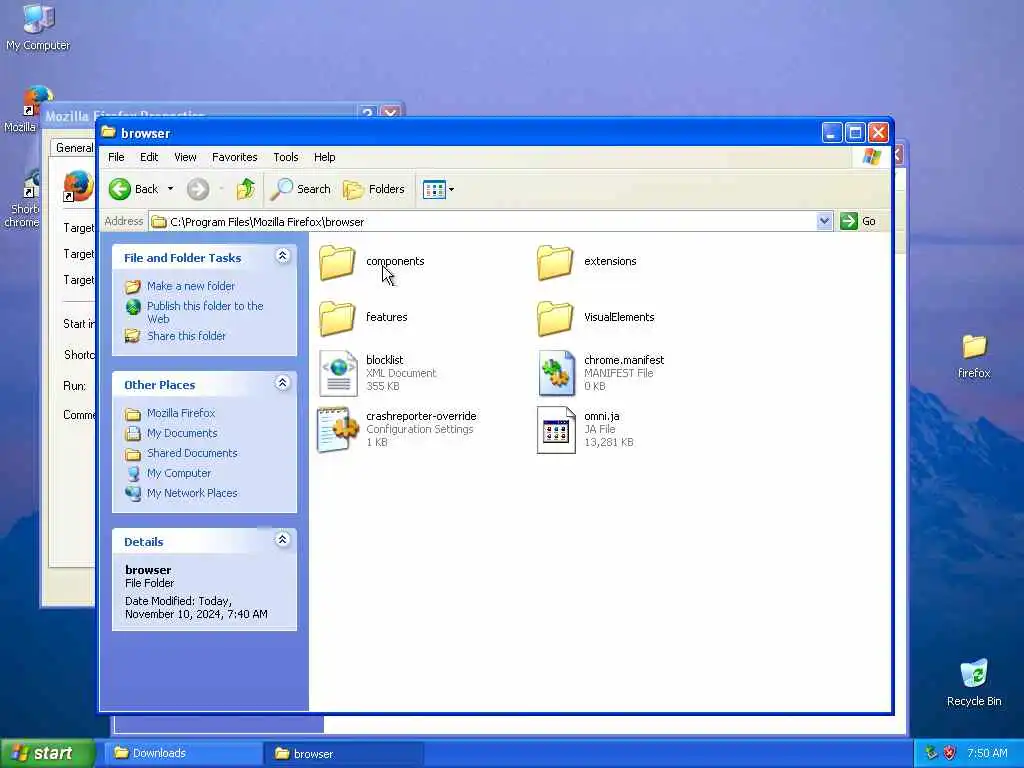This screenshot has width=1024, height=768.
Task: Click the Windows flag logo in toolbar
Action: [872, 157]
